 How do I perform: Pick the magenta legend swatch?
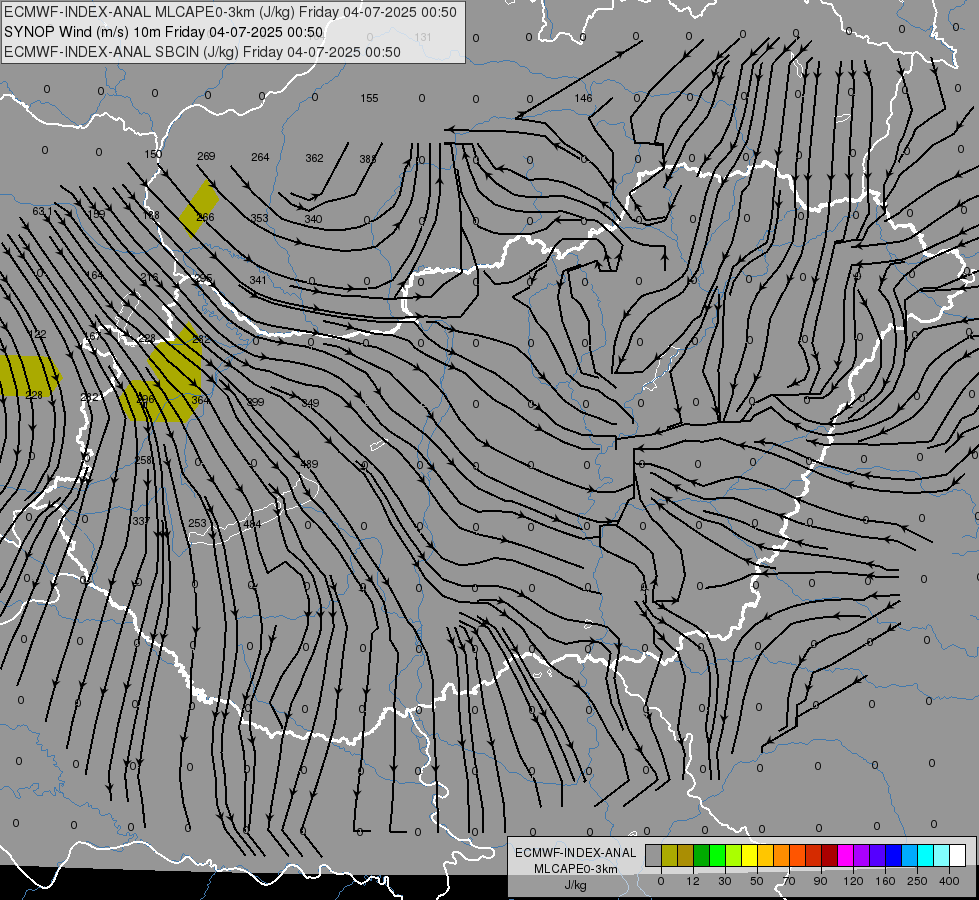tap(846, 855)
